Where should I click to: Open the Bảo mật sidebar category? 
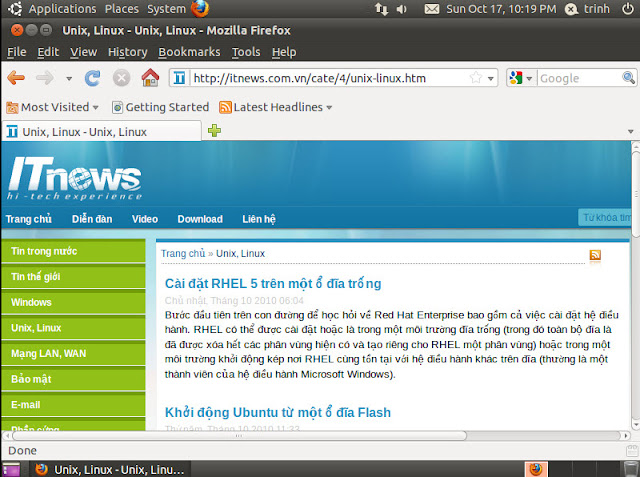(73, 379)
